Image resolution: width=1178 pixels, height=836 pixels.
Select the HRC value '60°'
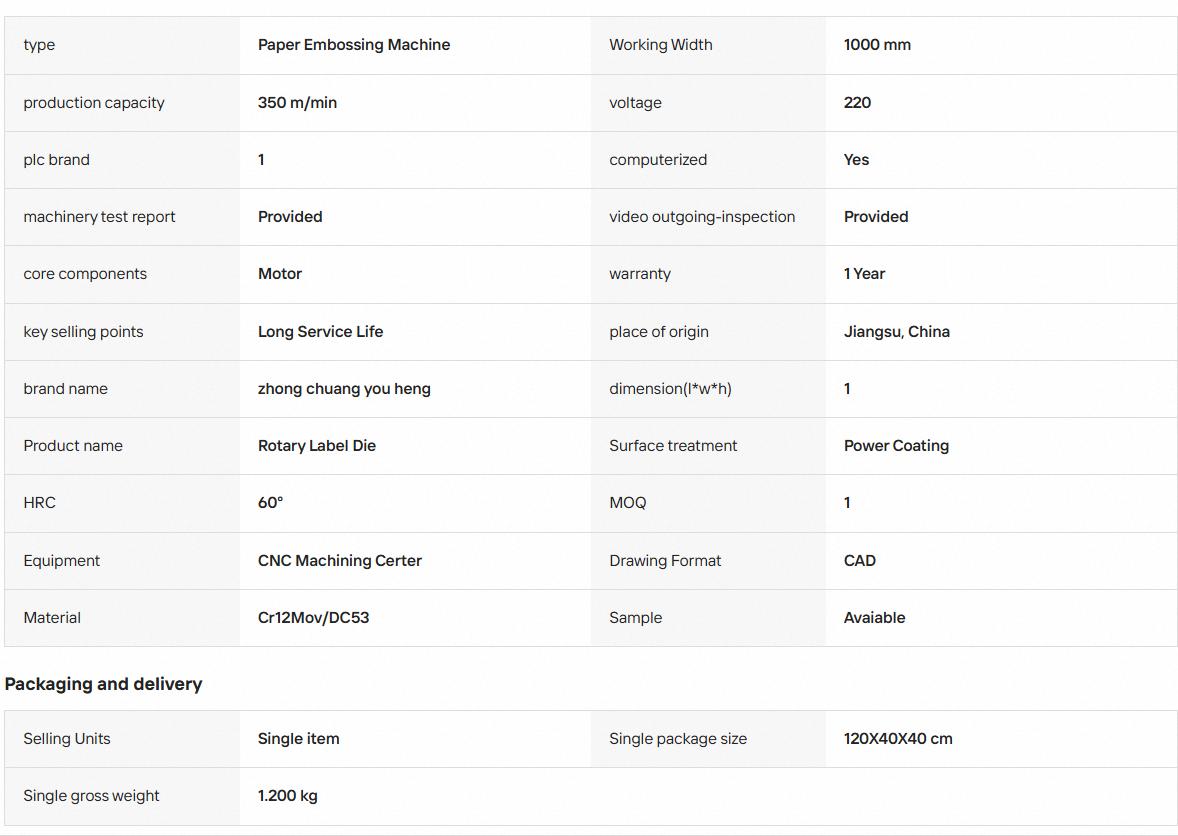pyautogui.click(x=270, y=503)
